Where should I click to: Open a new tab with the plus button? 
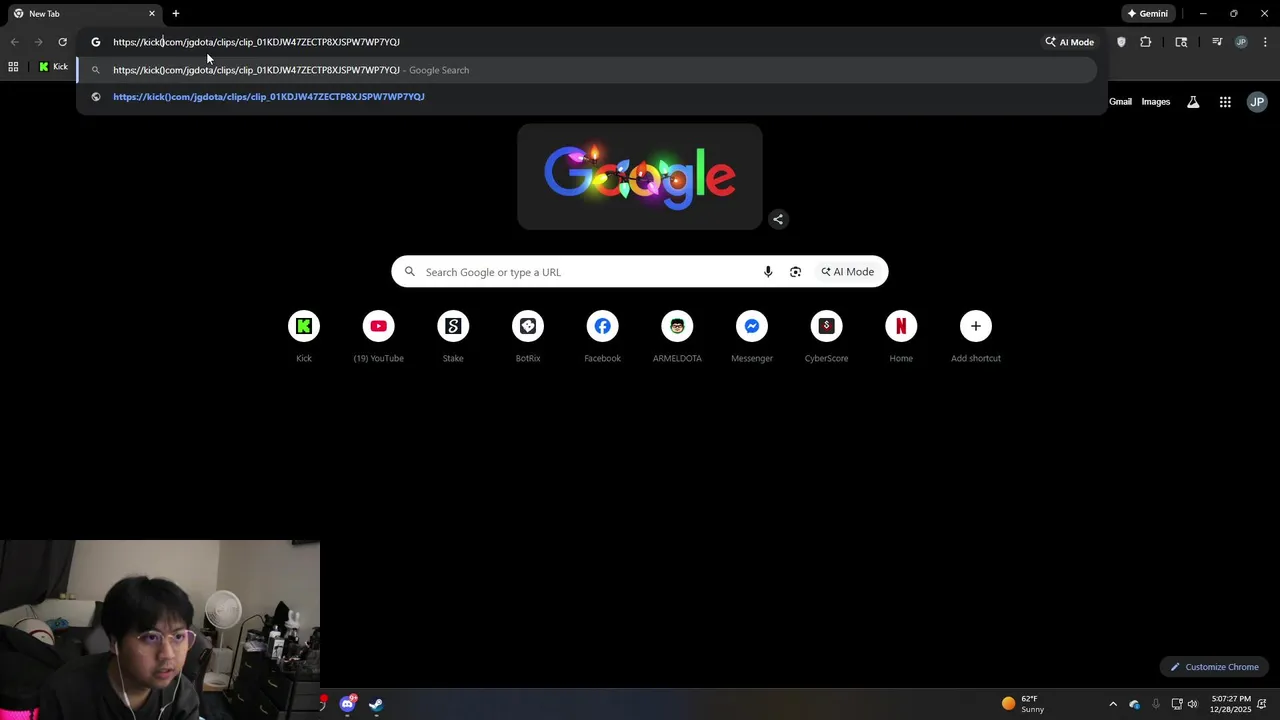[176, 14]
